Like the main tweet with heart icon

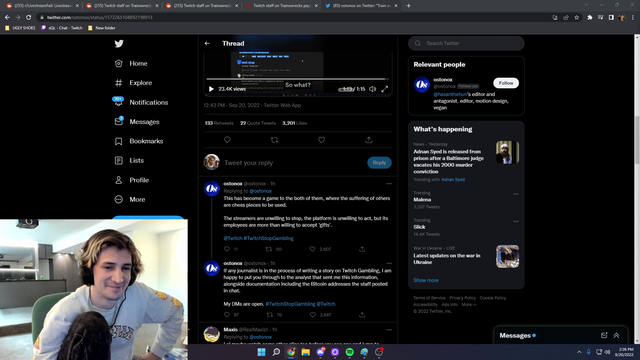(x=322, y=140)
